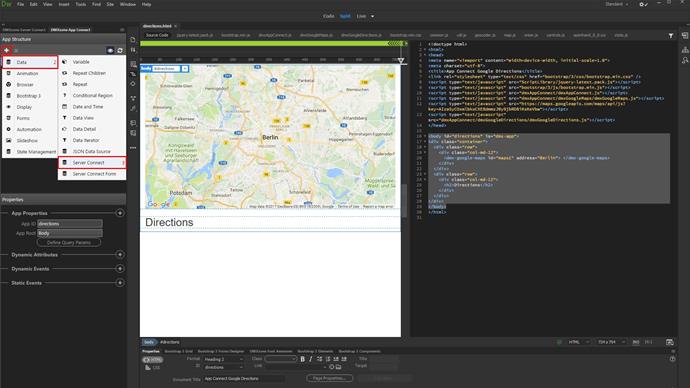The height and width of the screenshot is (388, 690).
Task: Click the Browser globe icon
Action: click(8, 84)
